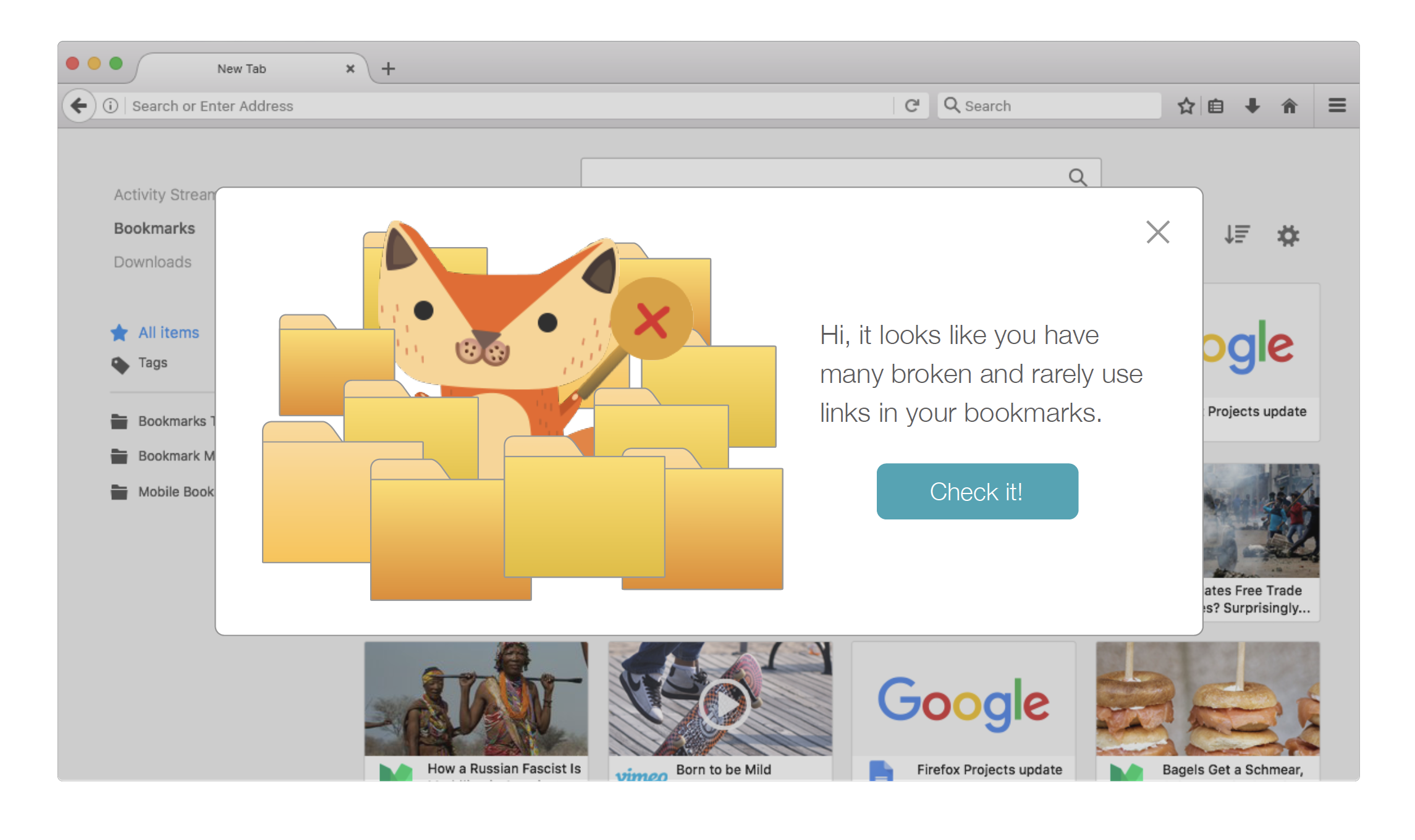Open the downloads arrow icon
Image resolution: width=1415 pixels, height=840 pixels.
click(1252, 106)
